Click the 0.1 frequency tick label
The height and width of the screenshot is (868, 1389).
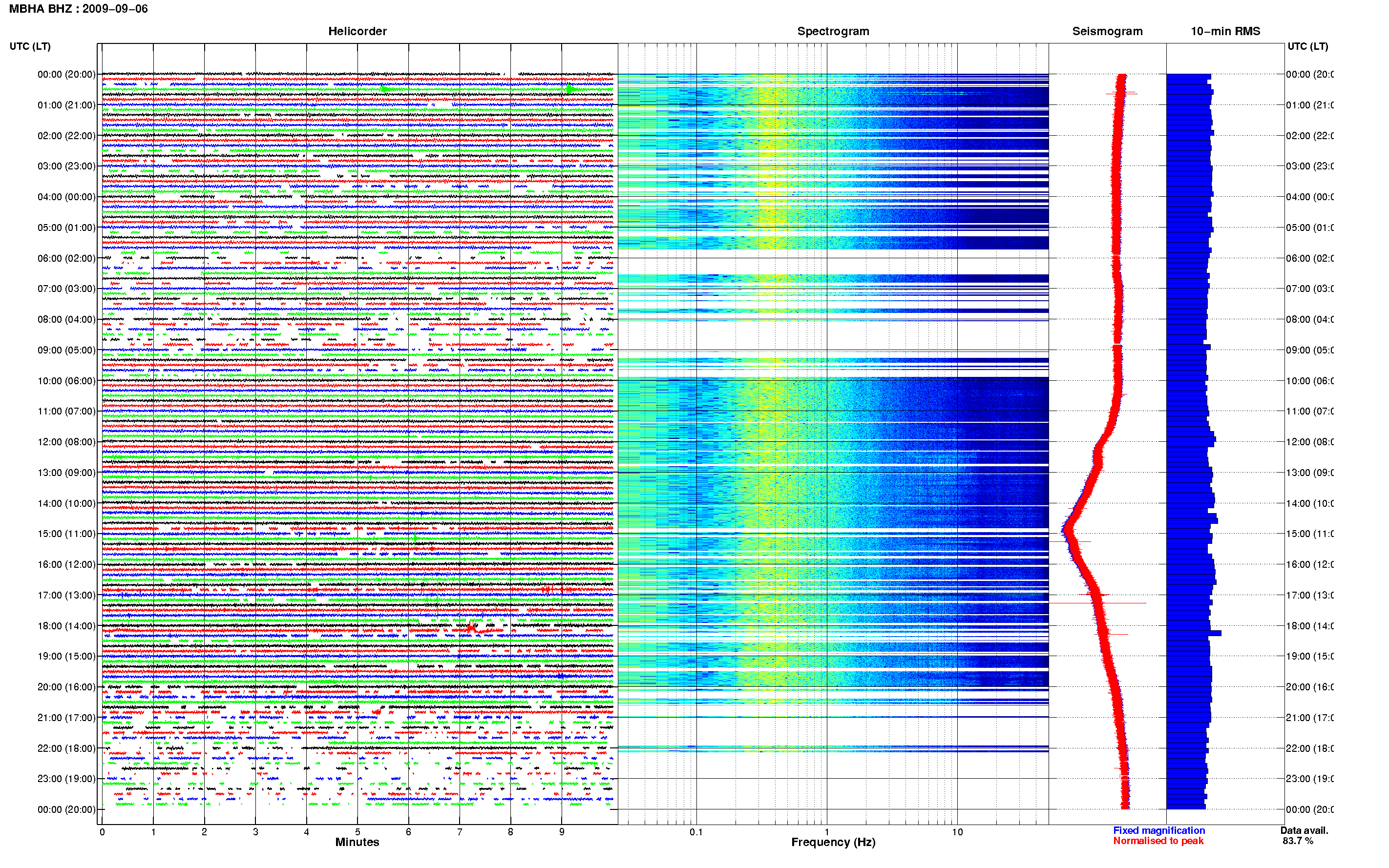pyautogui.click(x=696, y=832)
